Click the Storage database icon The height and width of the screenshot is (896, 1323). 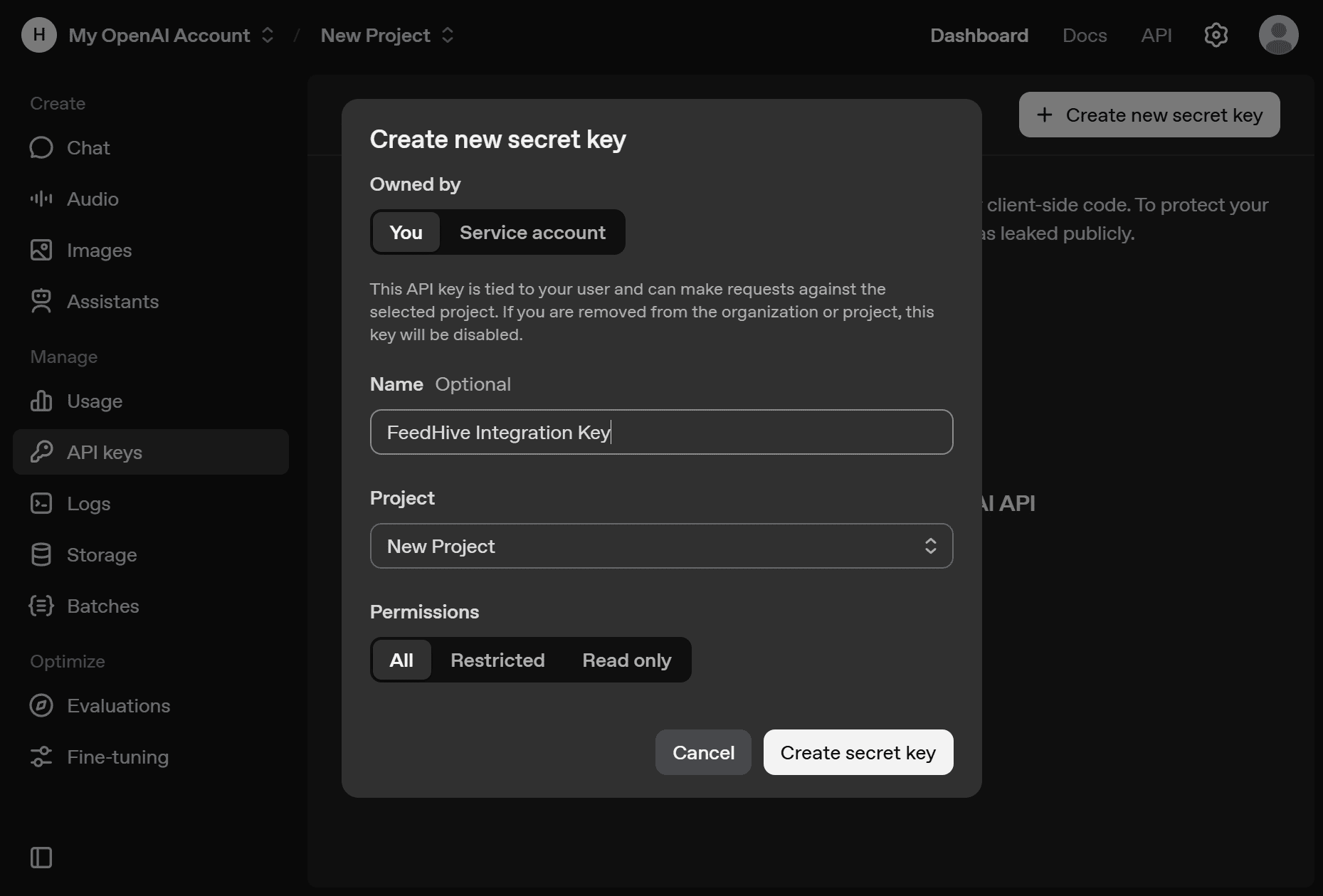pos(41,554)
